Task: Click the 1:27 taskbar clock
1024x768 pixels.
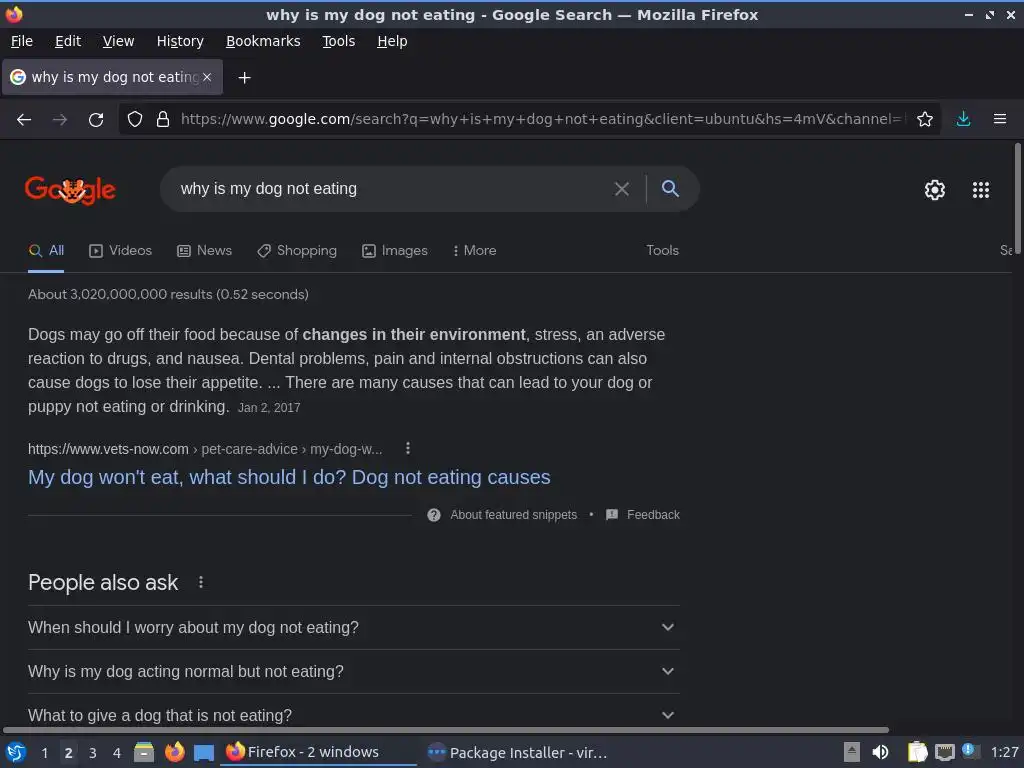Action: pyautogui.click(x=1004, y=752)
